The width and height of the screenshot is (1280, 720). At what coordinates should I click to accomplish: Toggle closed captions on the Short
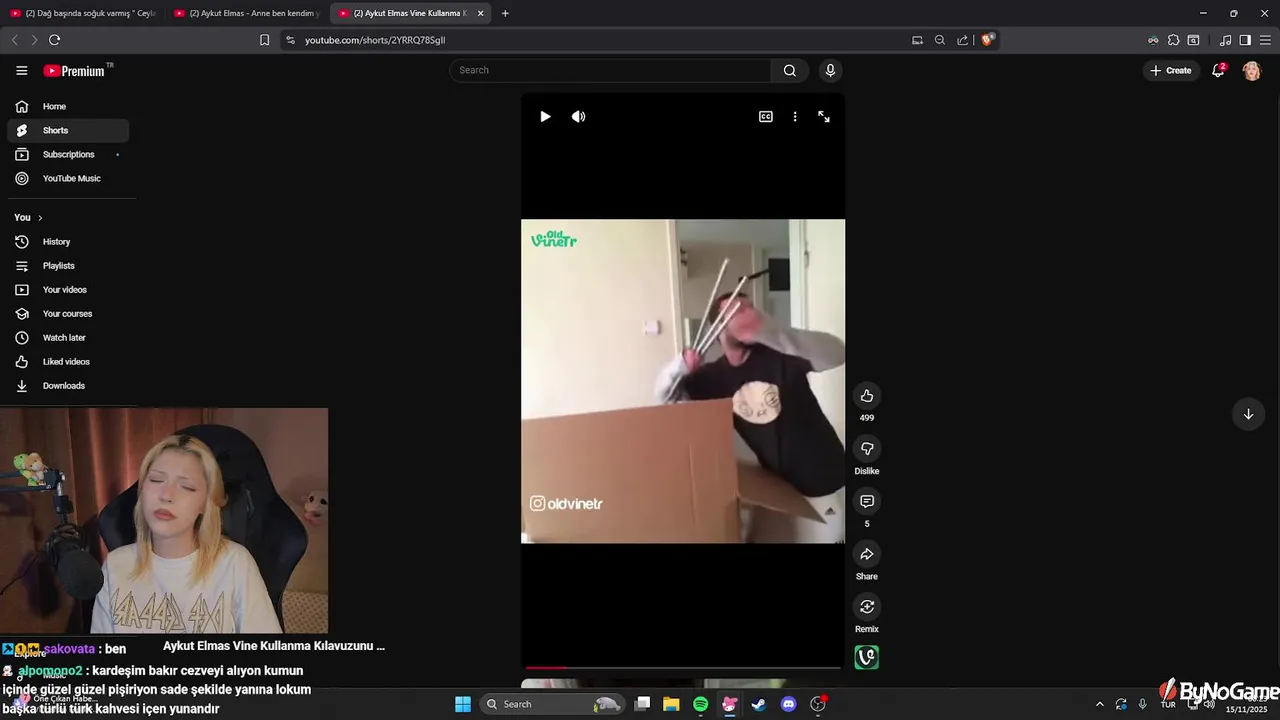point(766,116)
